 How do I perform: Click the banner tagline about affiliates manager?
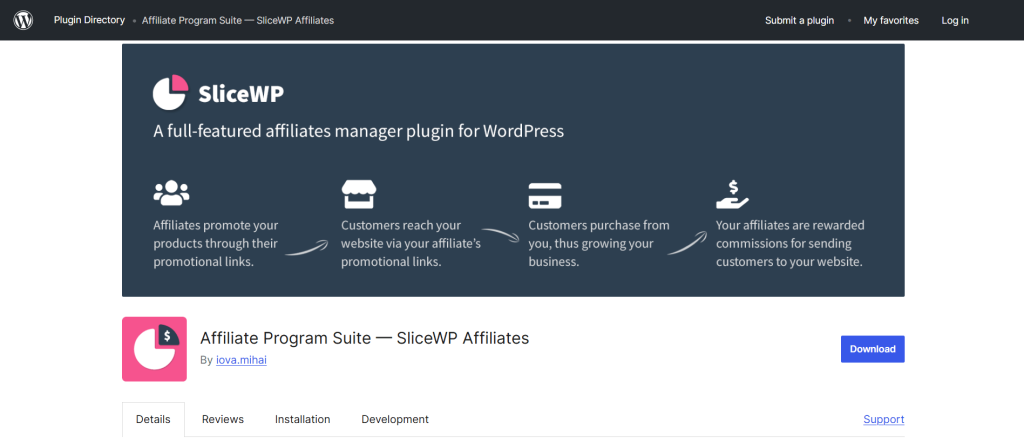(359, 131)
